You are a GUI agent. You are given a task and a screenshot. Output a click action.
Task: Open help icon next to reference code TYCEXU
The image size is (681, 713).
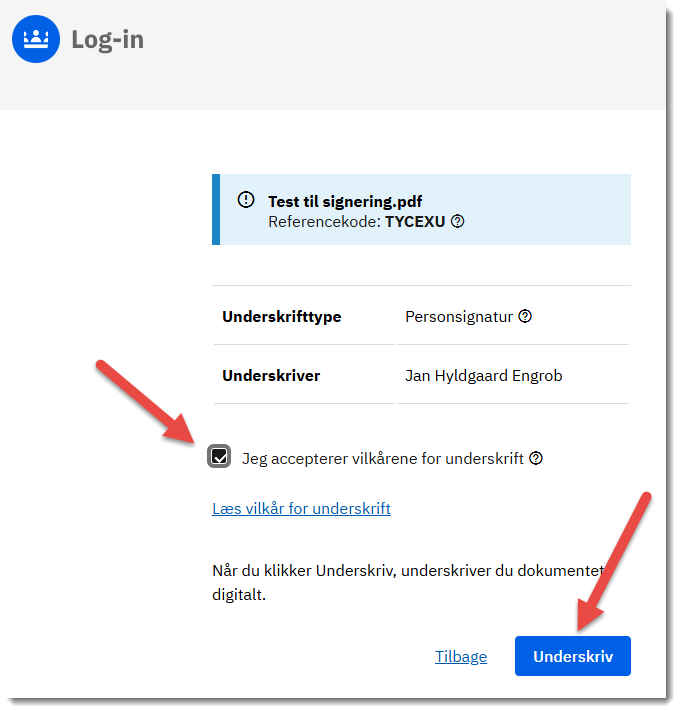458,221
